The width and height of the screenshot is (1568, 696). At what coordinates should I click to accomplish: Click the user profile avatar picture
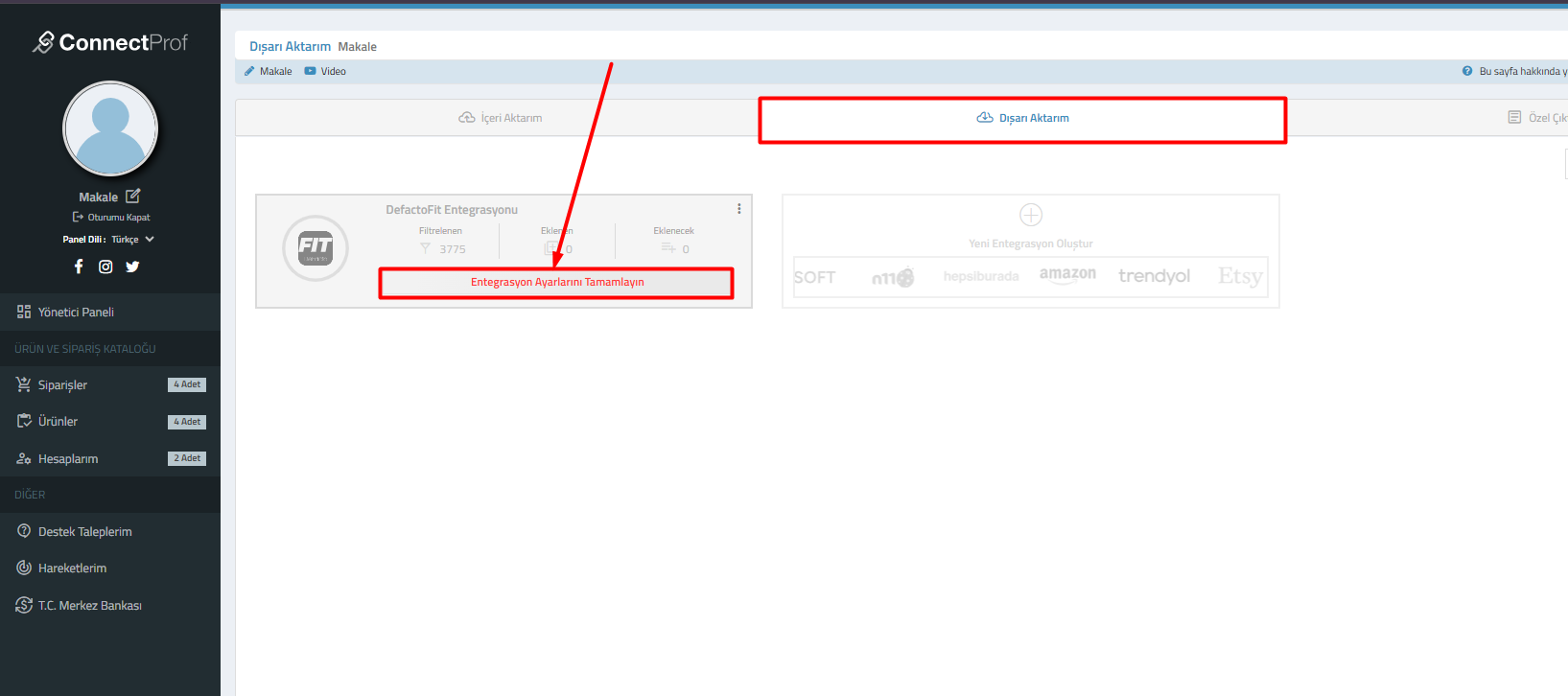click(x=110, y=128)
